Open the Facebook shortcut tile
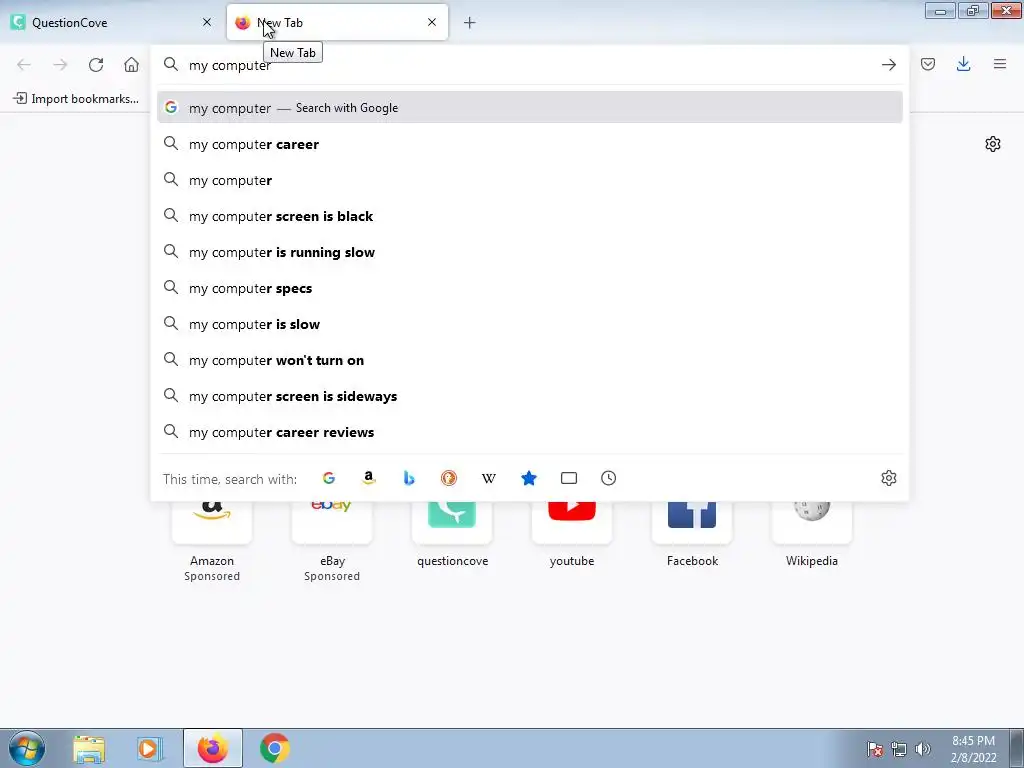 [692, 534]
